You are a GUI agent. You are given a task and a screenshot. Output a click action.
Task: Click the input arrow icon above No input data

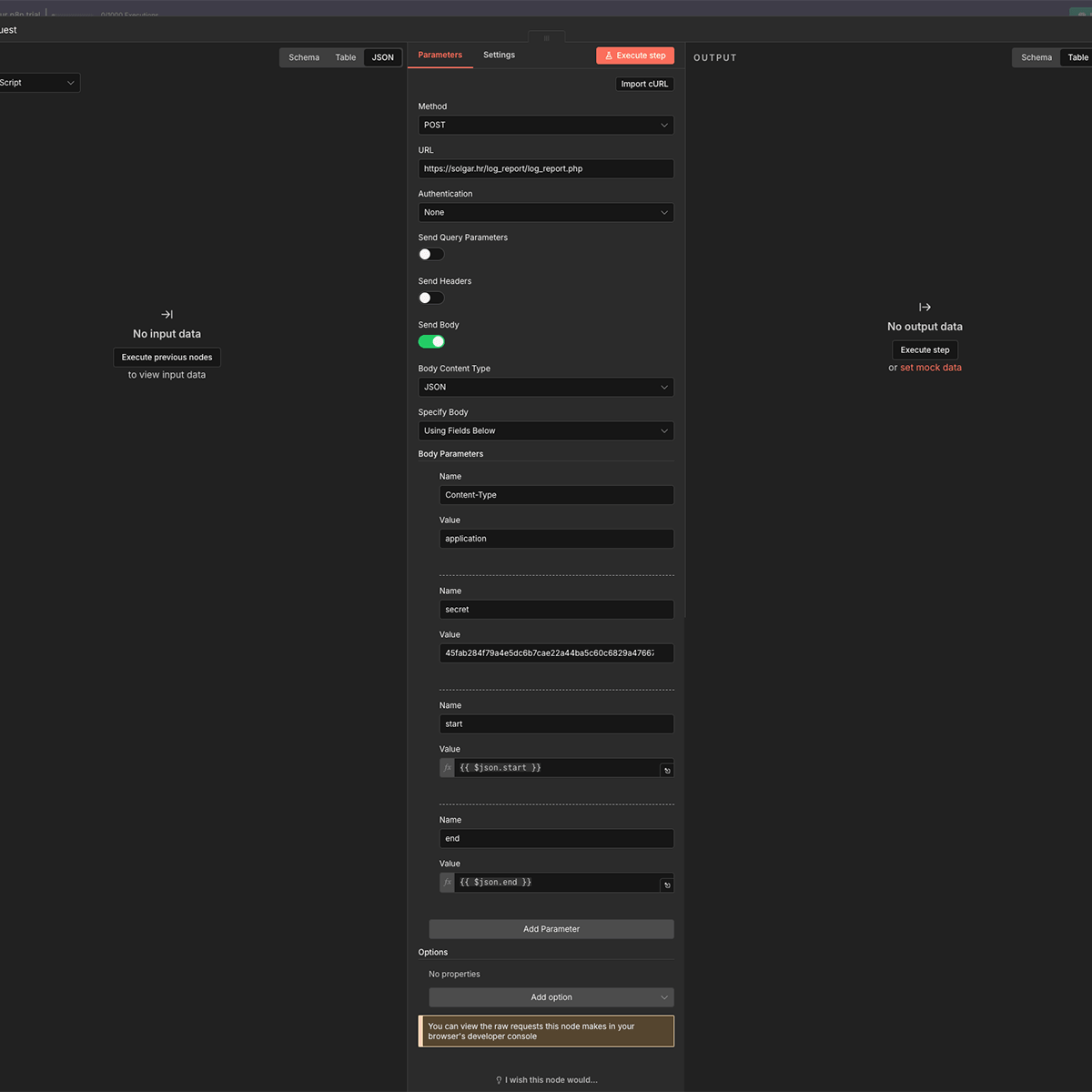point(167,314)
